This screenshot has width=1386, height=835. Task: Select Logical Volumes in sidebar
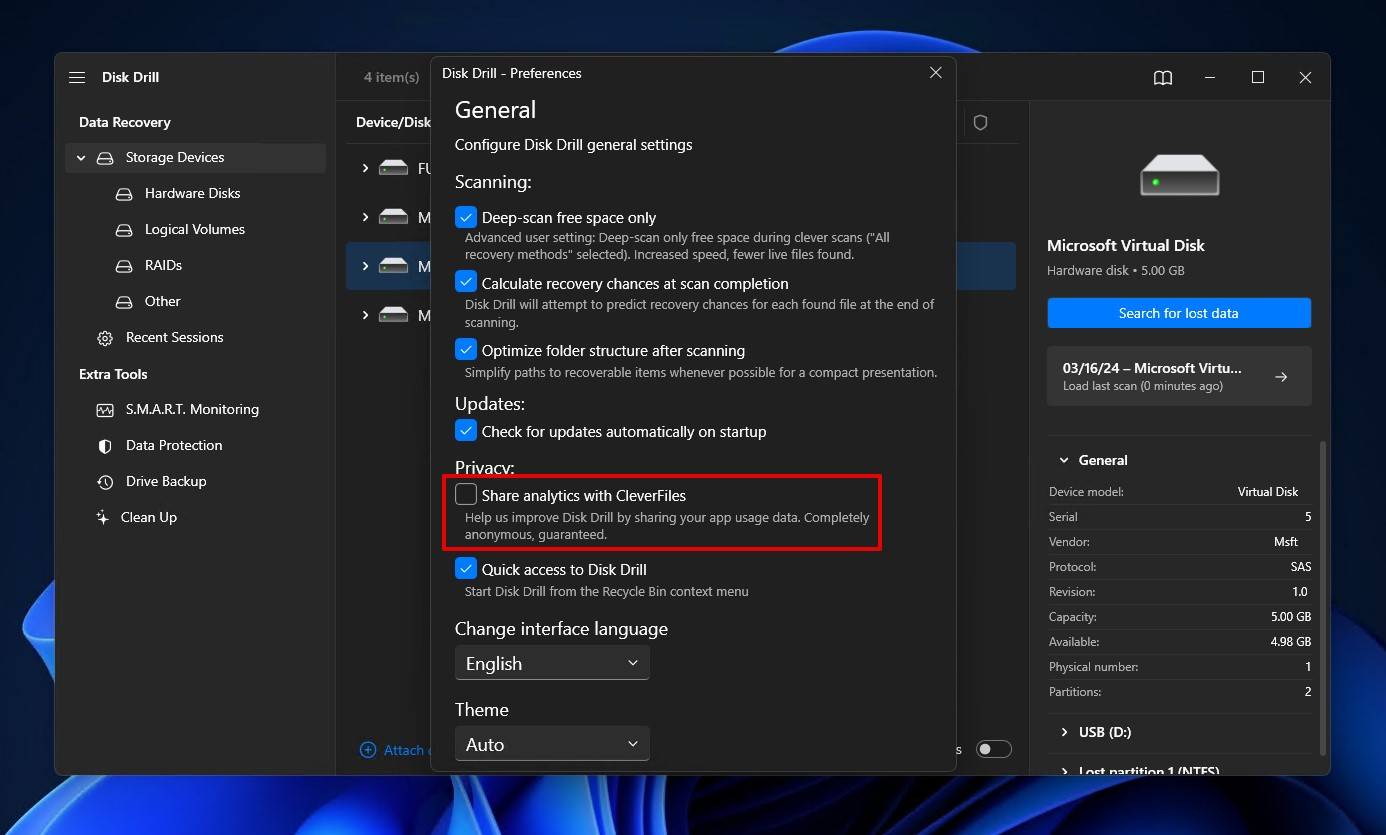194,229
